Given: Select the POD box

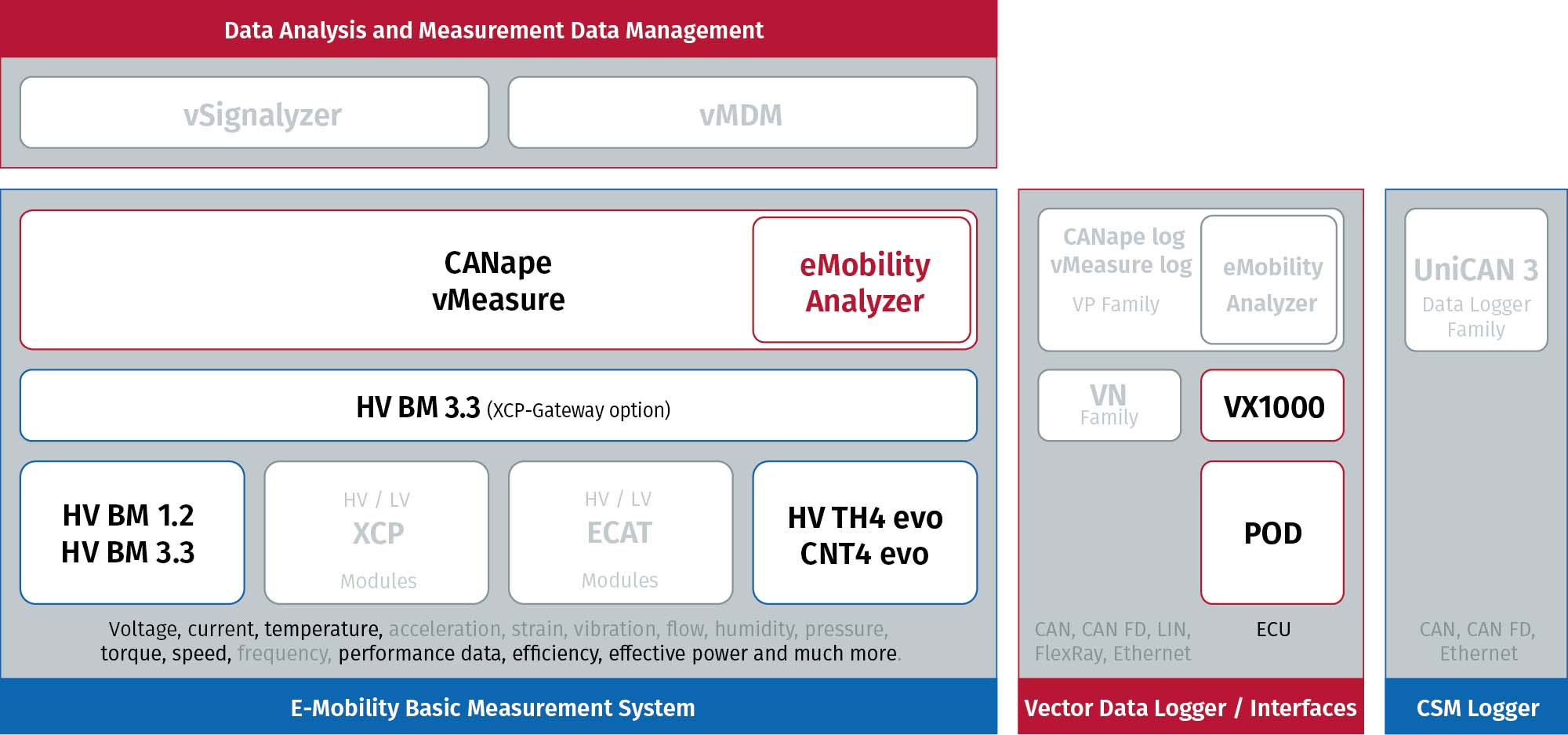Looking at the screenshot, I should [x=1272, y=533].
